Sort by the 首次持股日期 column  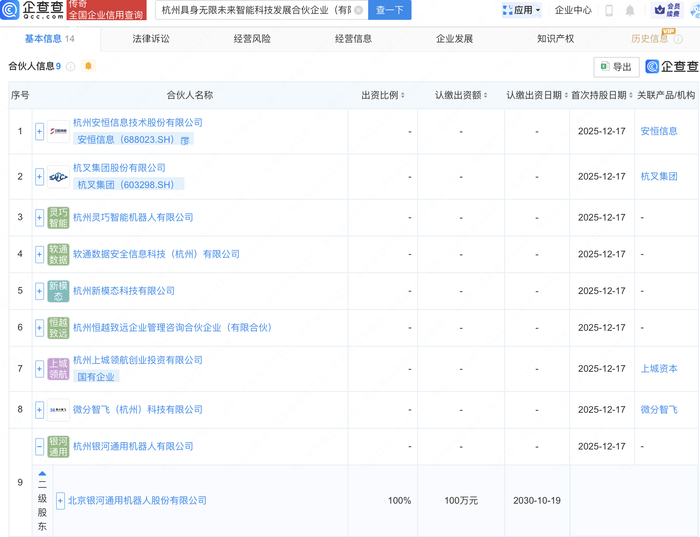598,95
